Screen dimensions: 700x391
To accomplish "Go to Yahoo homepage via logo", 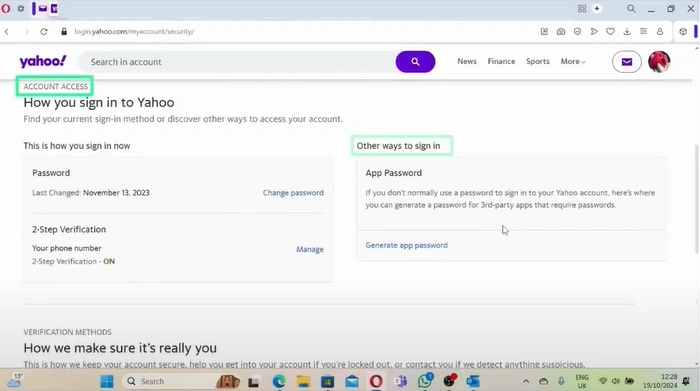I will [43, 62].
